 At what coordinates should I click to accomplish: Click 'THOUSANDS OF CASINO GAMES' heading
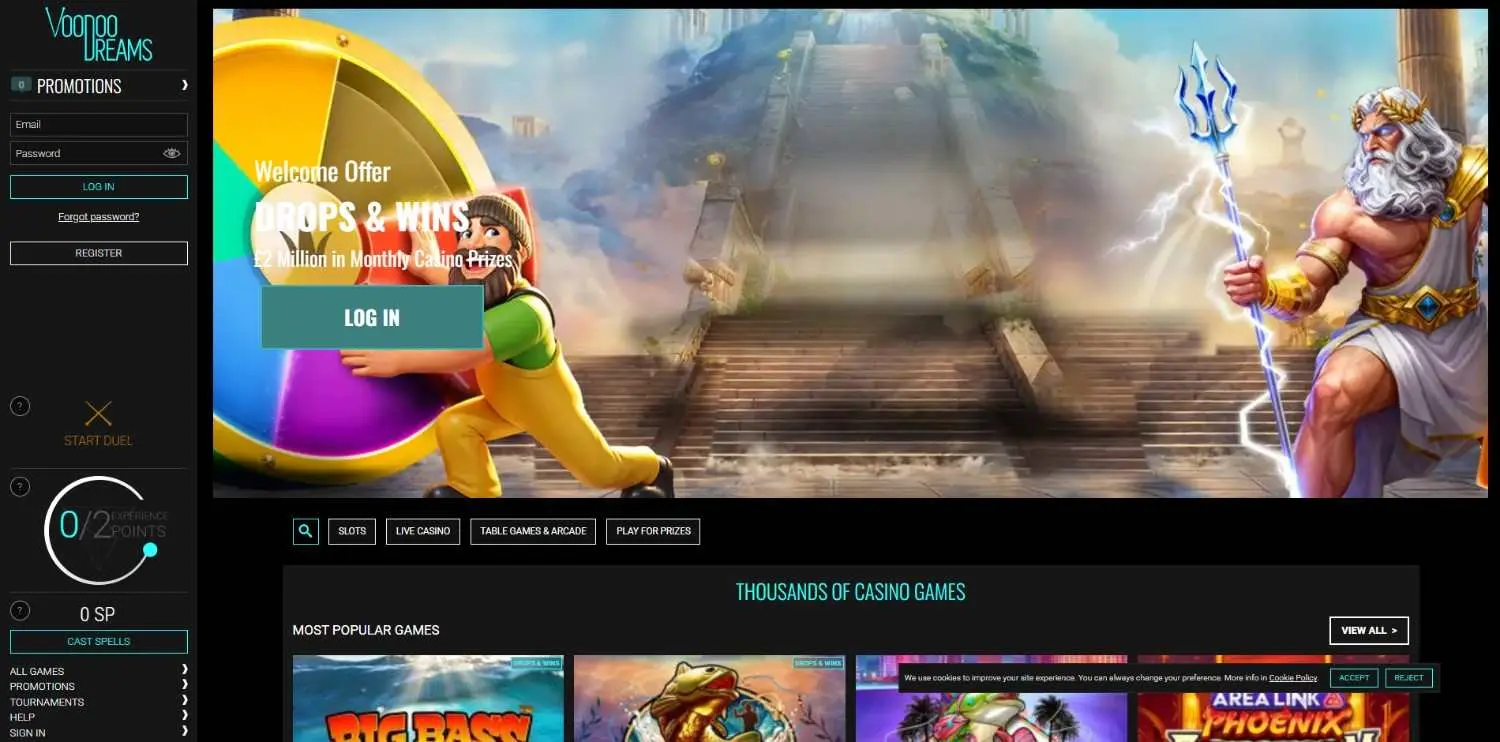click(851, 592)
